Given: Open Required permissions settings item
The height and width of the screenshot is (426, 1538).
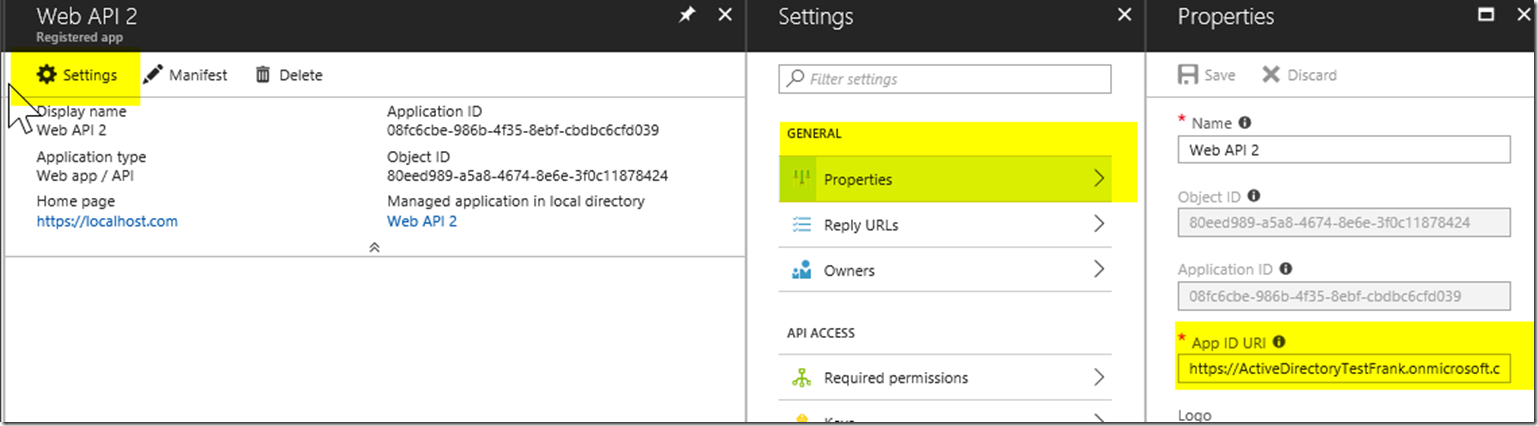Looking at the screenshot, I should click(945, 378).
